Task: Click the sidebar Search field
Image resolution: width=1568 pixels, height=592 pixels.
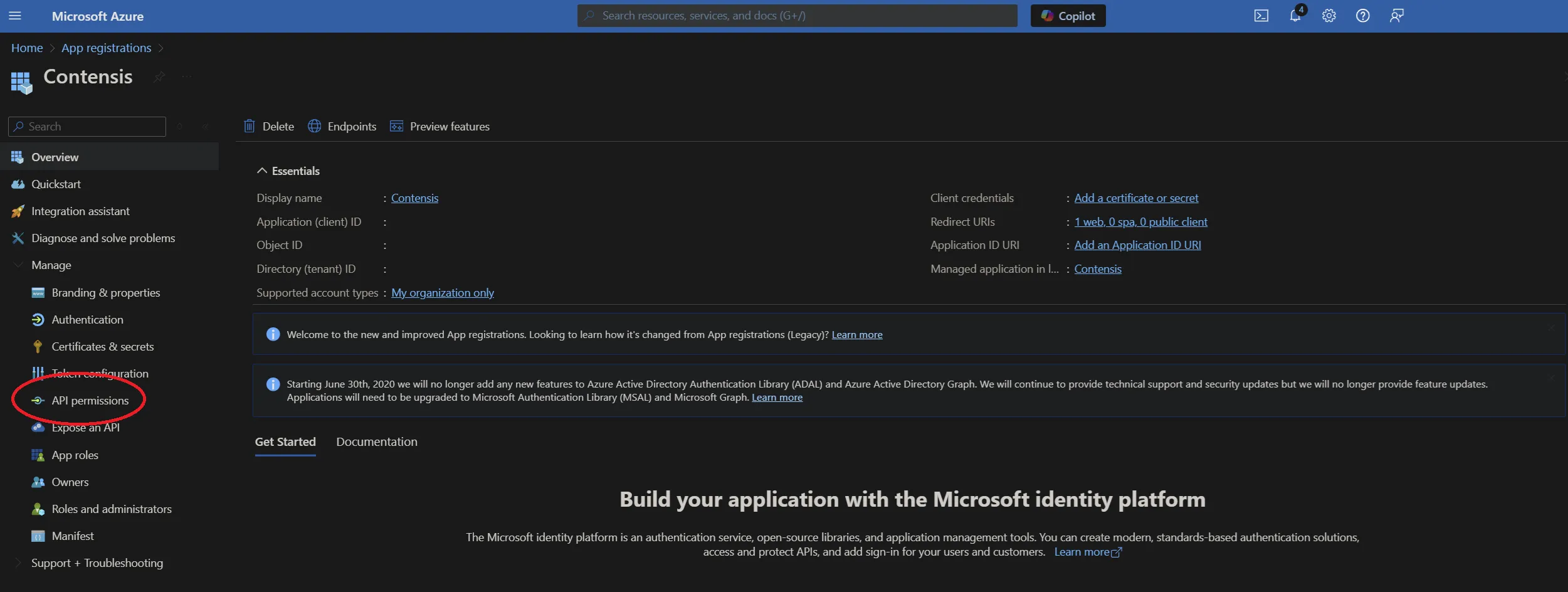Action: point(87,126)
